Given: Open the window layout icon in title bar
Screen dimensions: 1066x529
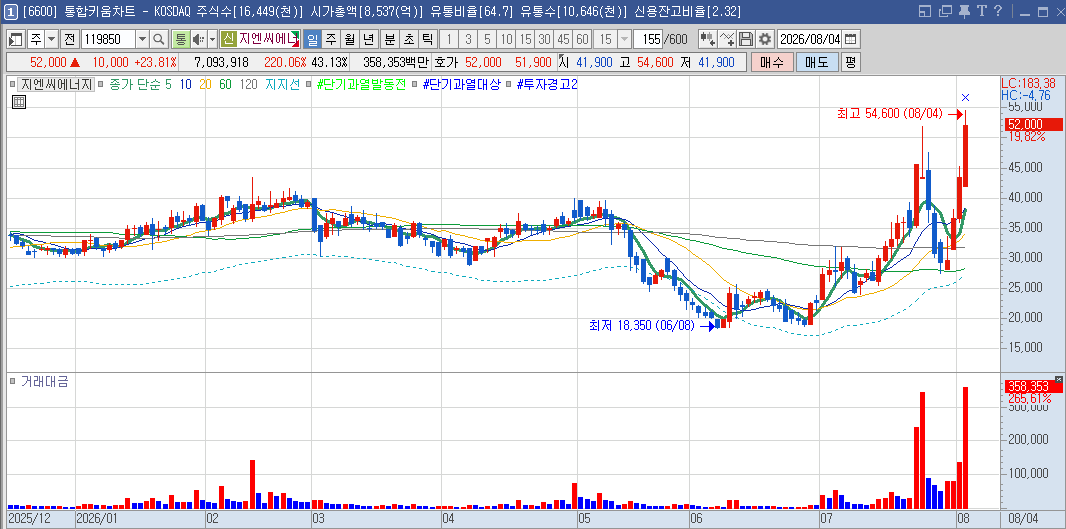Looking at the screenshot, I should [924, 11].
